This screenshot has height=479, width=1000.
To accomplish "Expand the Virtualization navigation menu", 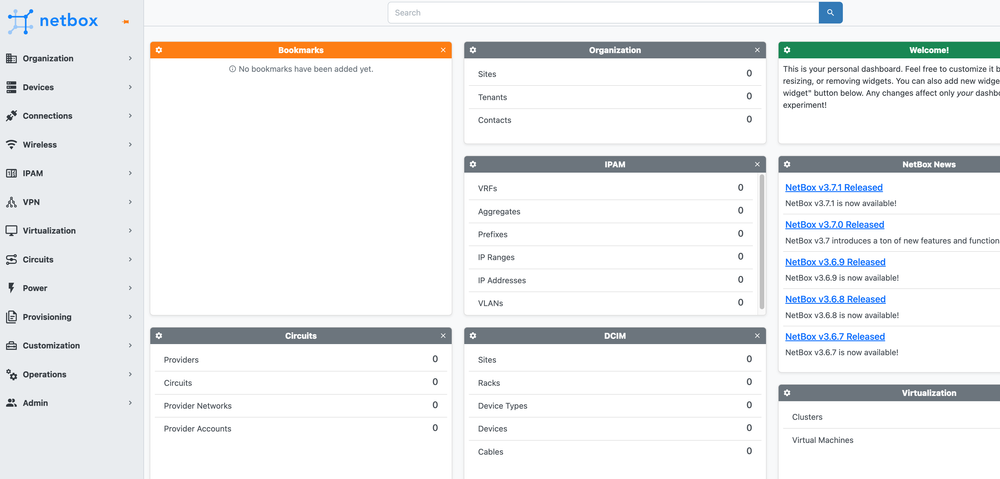I will 68,231.
